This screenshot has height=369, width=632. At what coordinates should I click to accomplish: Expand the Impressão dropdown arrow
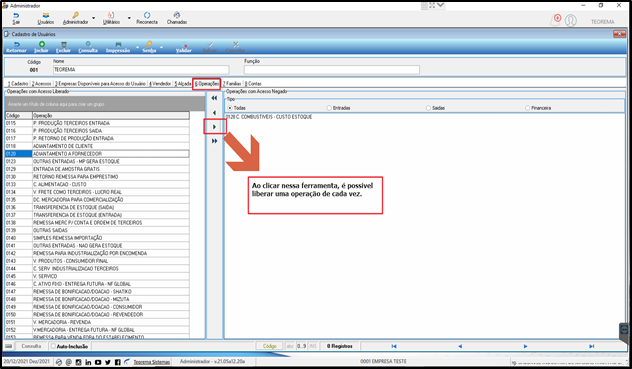(137, 47)
